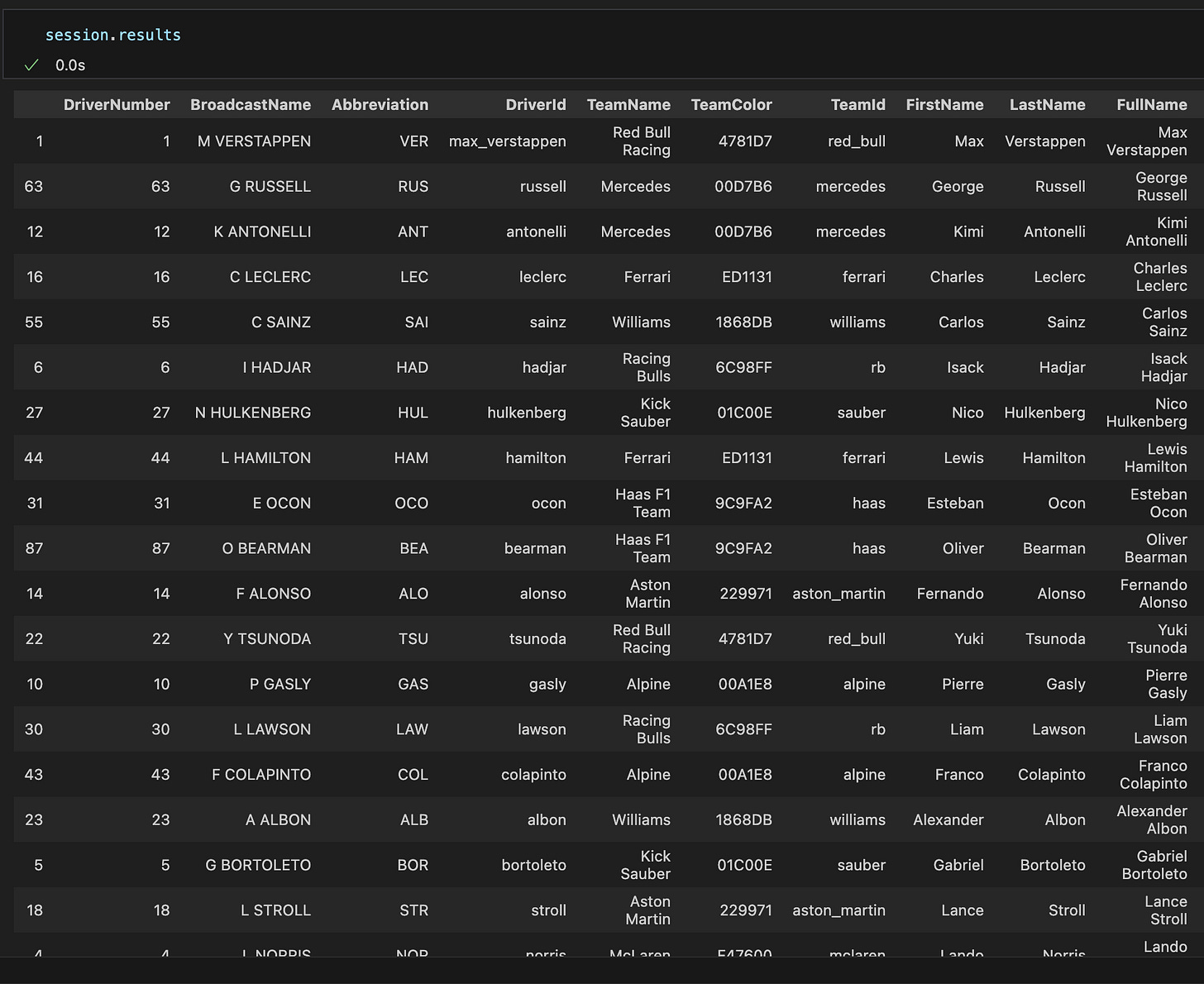Screen dimensions: 1204x984
Task: Select the C LECLERC broadcast name cell
Action: (x=270, y=277)
